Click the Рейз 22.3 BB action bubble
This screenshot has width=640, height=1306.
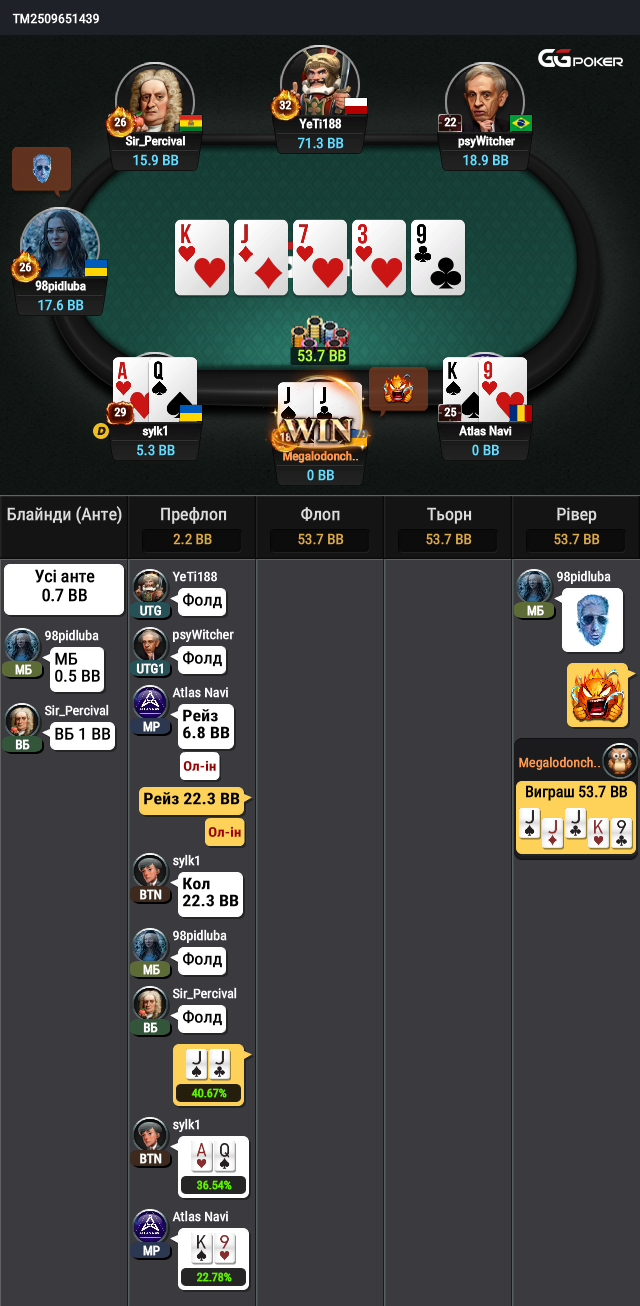pos(191,799)
